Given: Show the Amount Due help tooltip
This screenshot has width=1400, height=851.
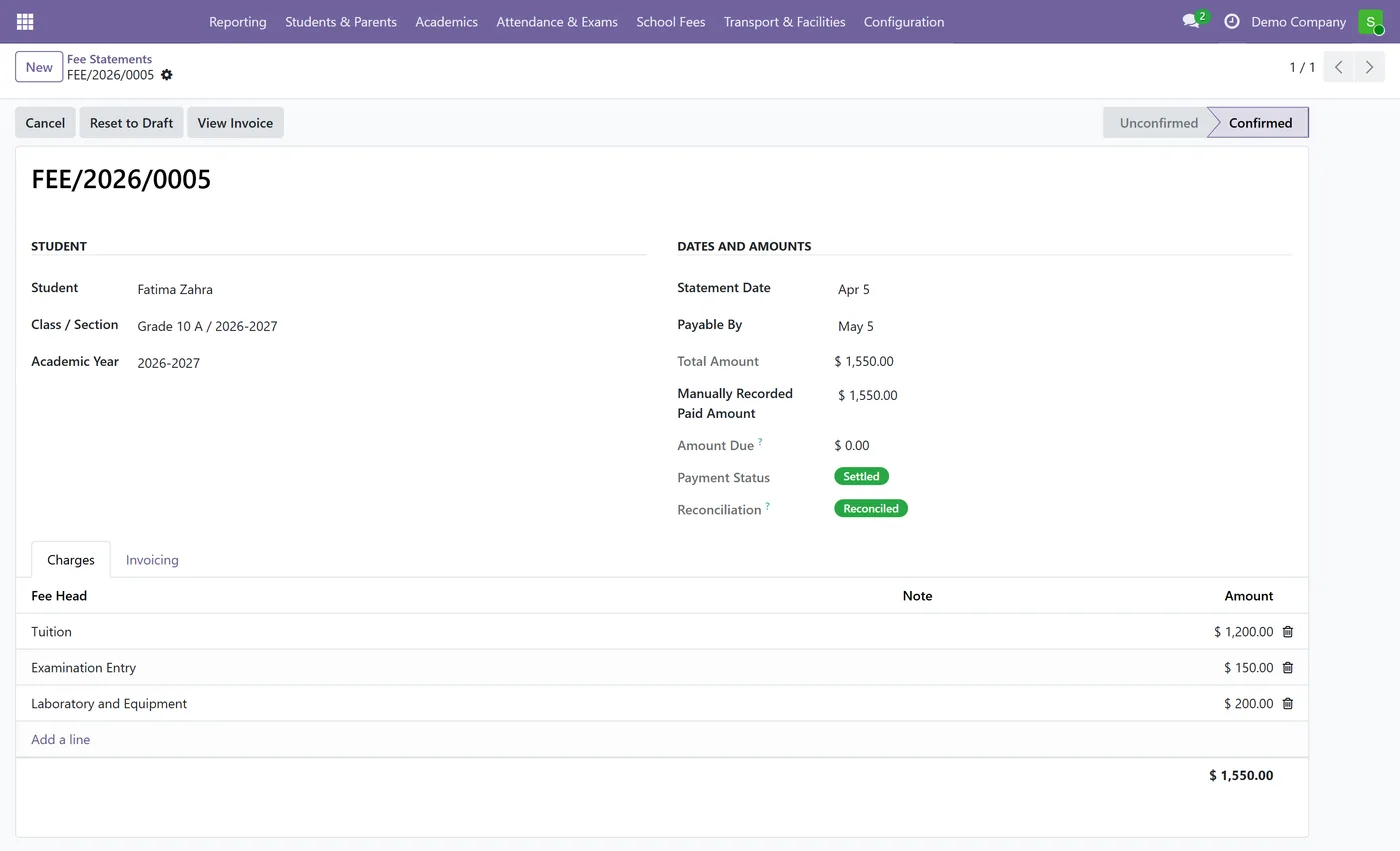Looking at the screenshot, I should coord(760,441).
